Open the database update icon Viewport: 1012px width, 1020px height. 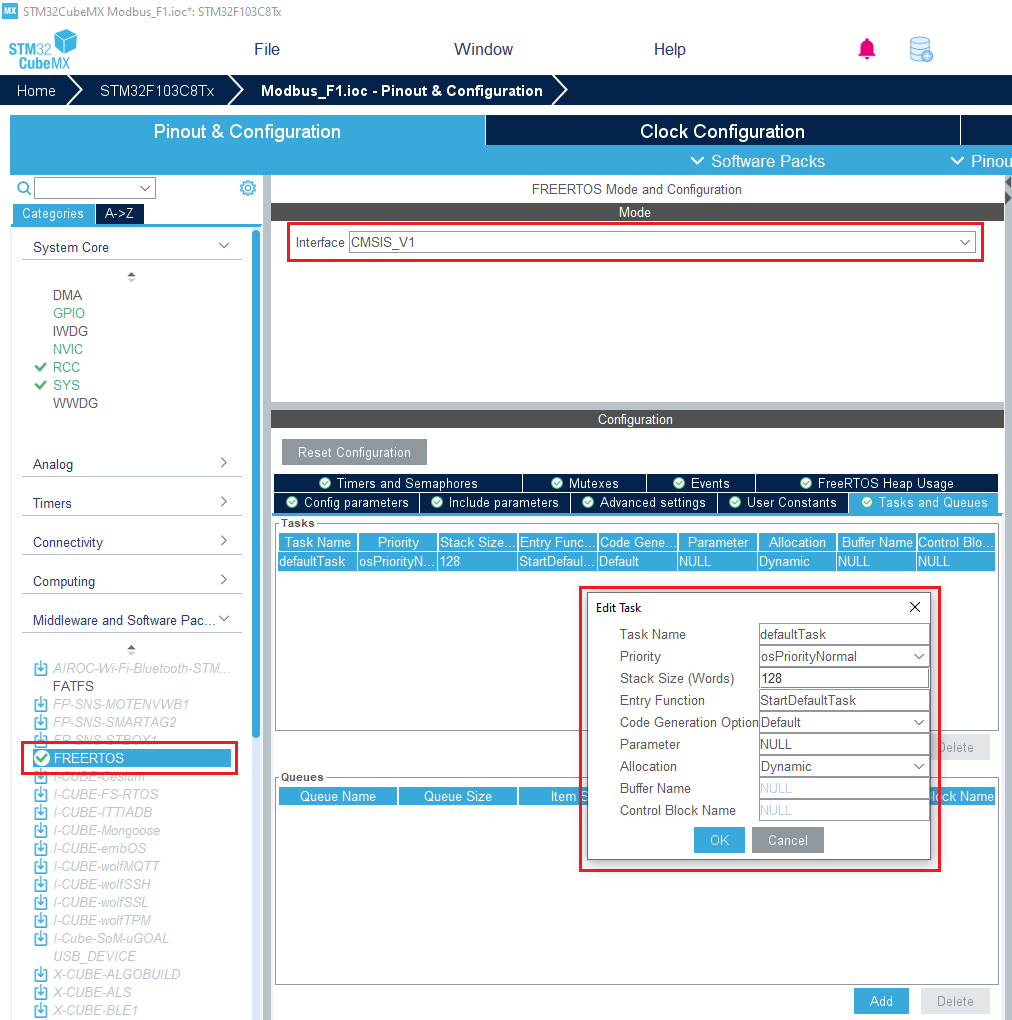tap(921, 49)
